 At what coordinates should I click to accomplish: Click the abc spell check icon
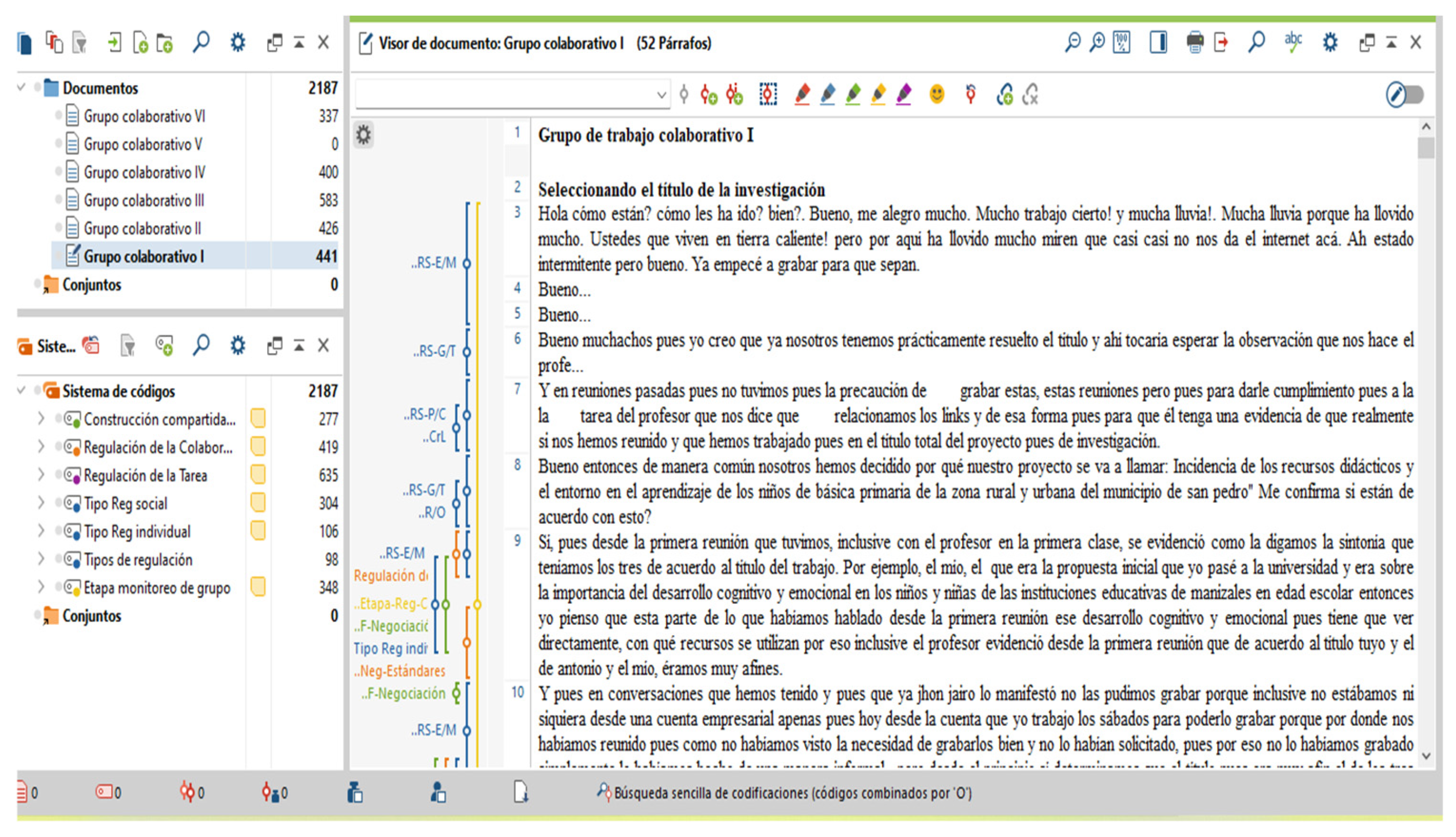(1293, 42)
